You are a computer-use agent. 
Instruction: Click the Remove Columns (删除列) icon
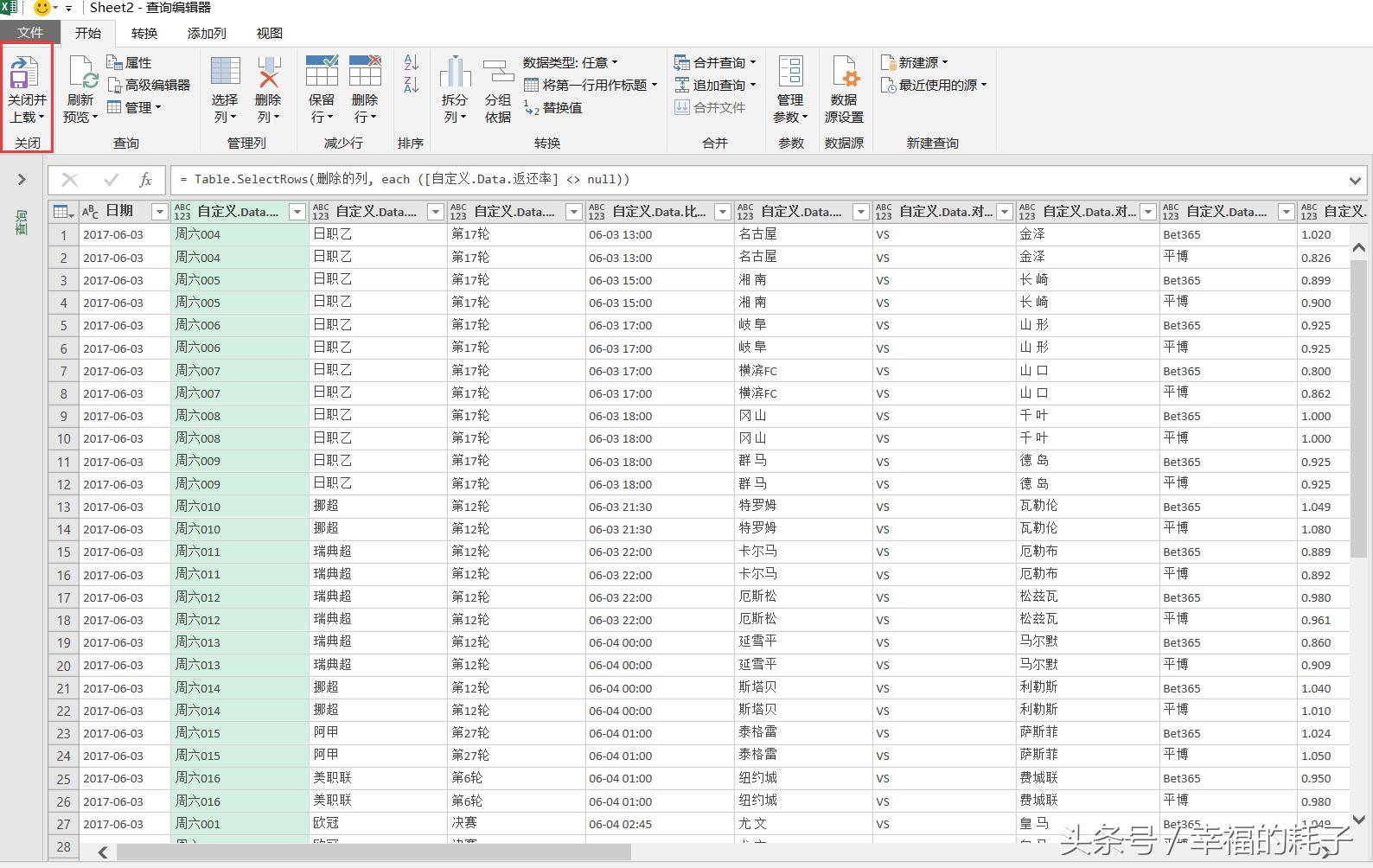pos(269,71)
